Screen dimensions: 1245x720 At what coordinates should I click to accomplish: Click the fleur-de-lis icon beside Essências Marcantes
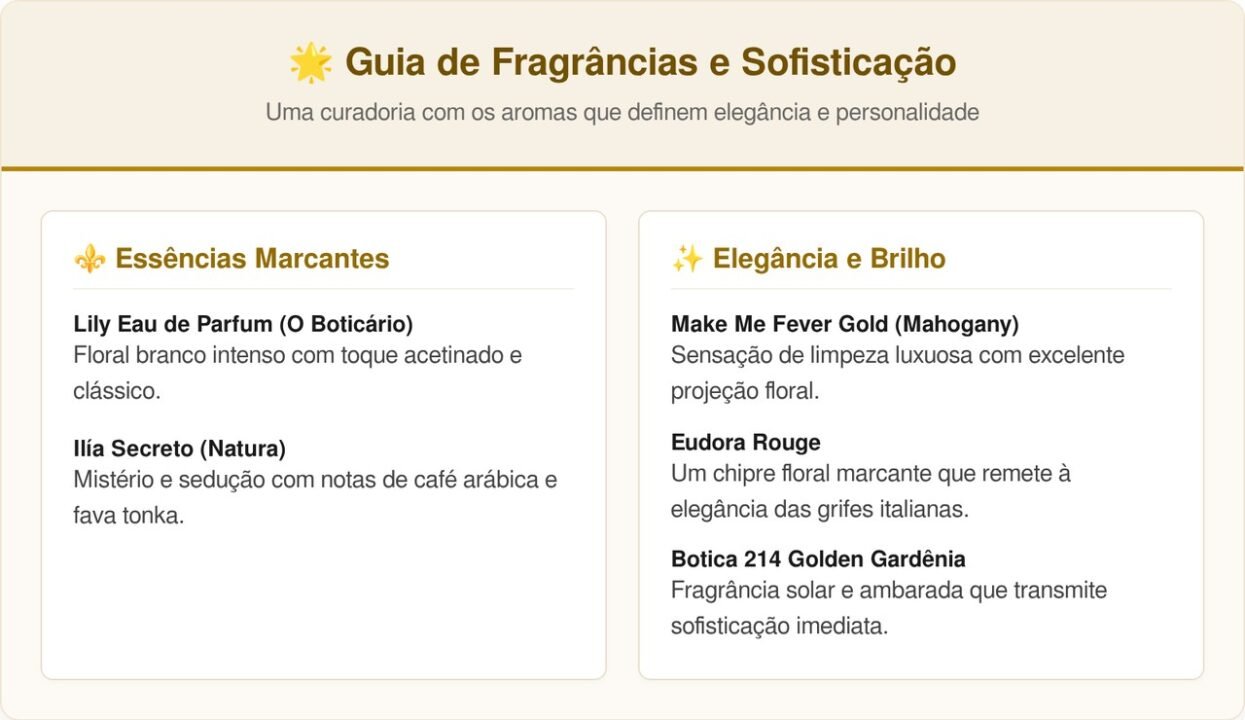point(89,259)
